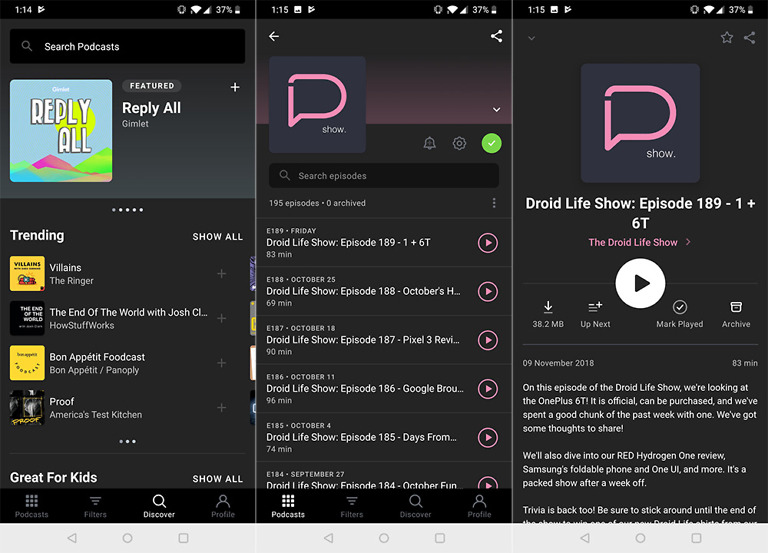
Task: Open three-dot menu beside 195 episodes count
Action: pos(494,203)
